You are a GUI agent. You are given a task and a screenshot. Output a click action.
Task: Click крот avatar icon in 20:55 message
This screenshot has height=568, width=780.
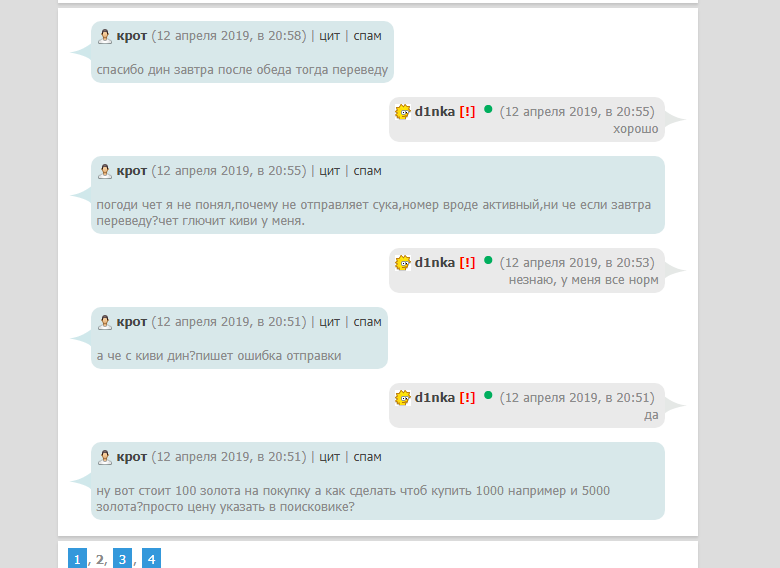pos(104,171)
